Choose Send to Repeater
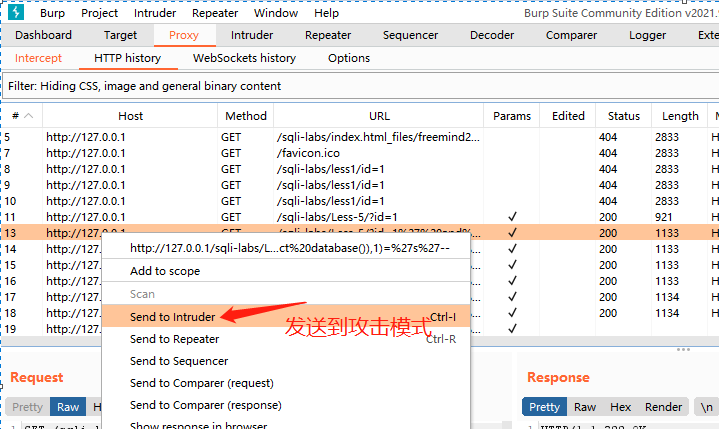719x429 pixels. [286, 339]
